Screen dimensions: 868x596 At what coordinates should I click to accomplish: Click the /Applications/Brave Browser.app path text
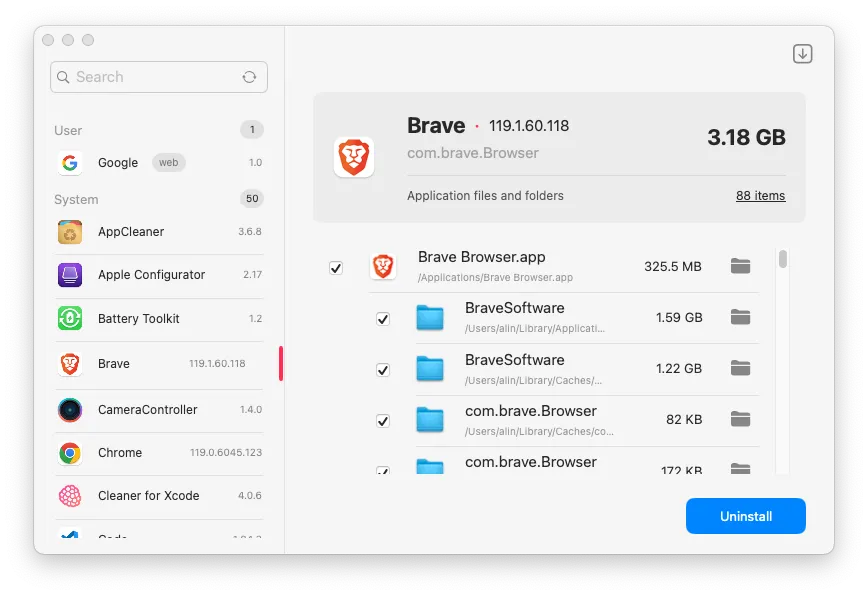[x=495, y=278]
